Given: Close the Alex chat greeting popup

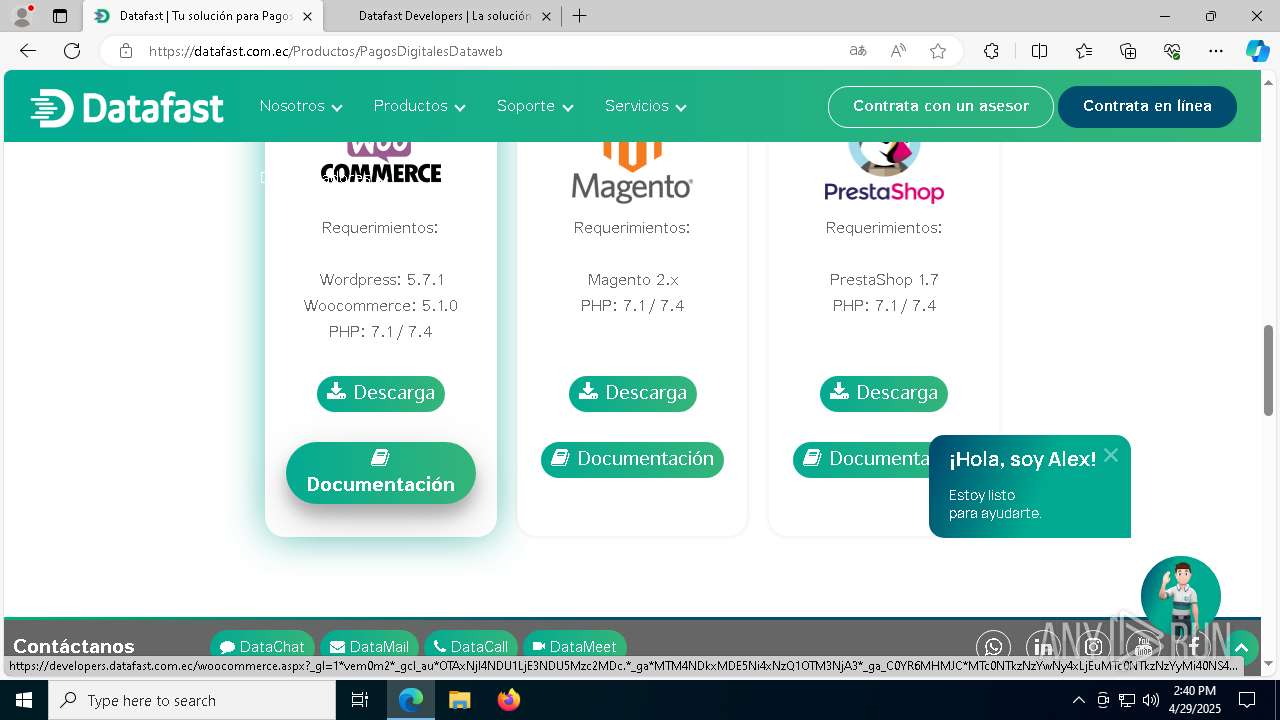Looking at the screenshot, I should [1111, 456].
